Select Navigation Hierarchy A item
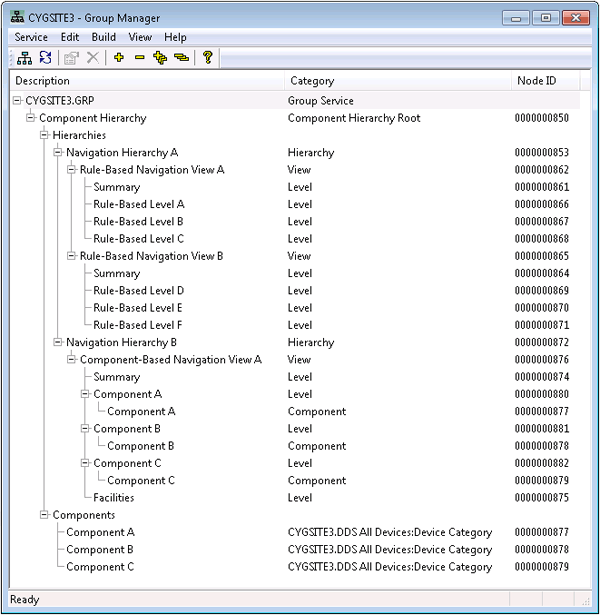 coord(122,153)
